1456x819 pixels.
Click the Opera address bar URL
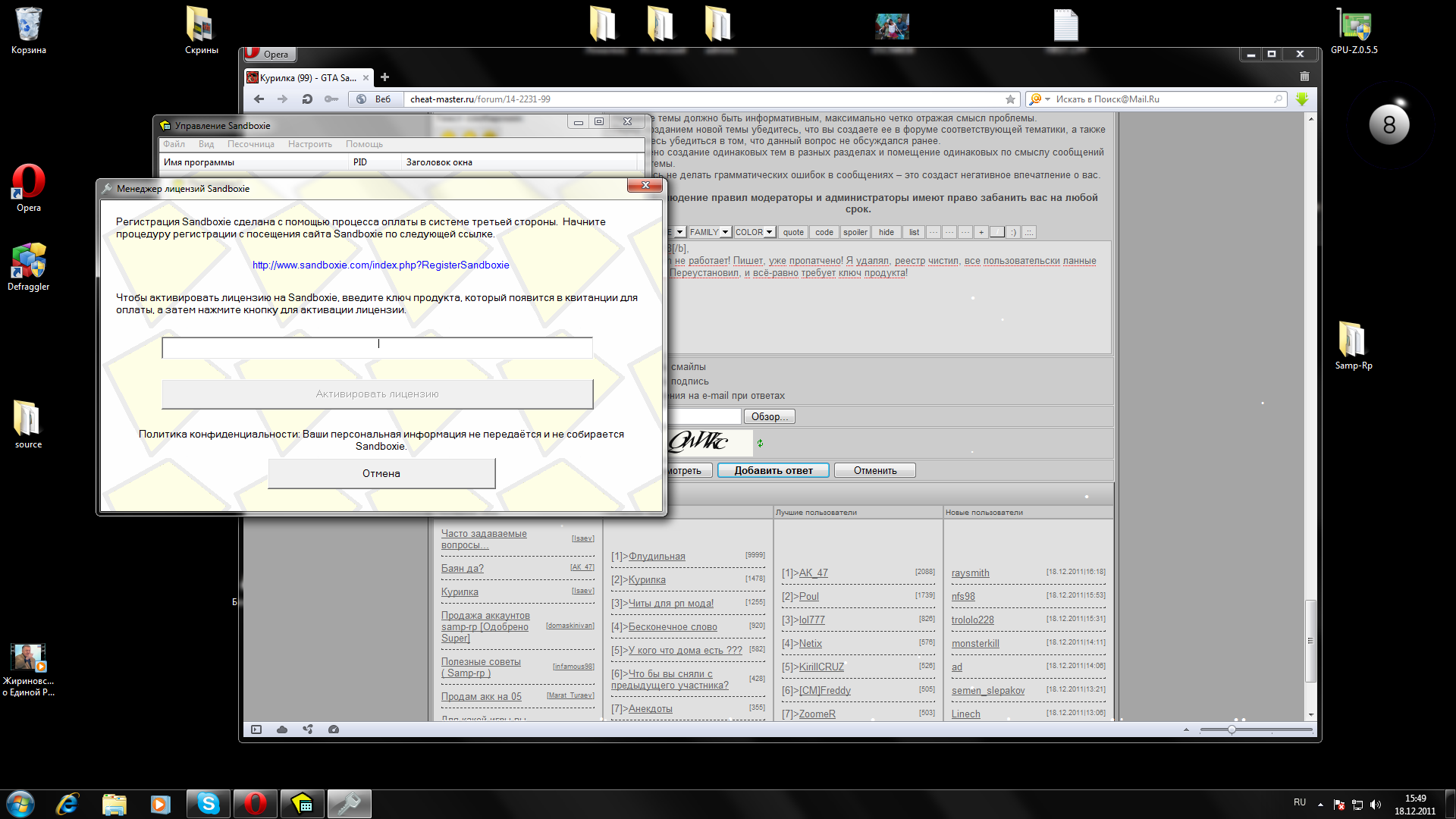coord(480,99)
